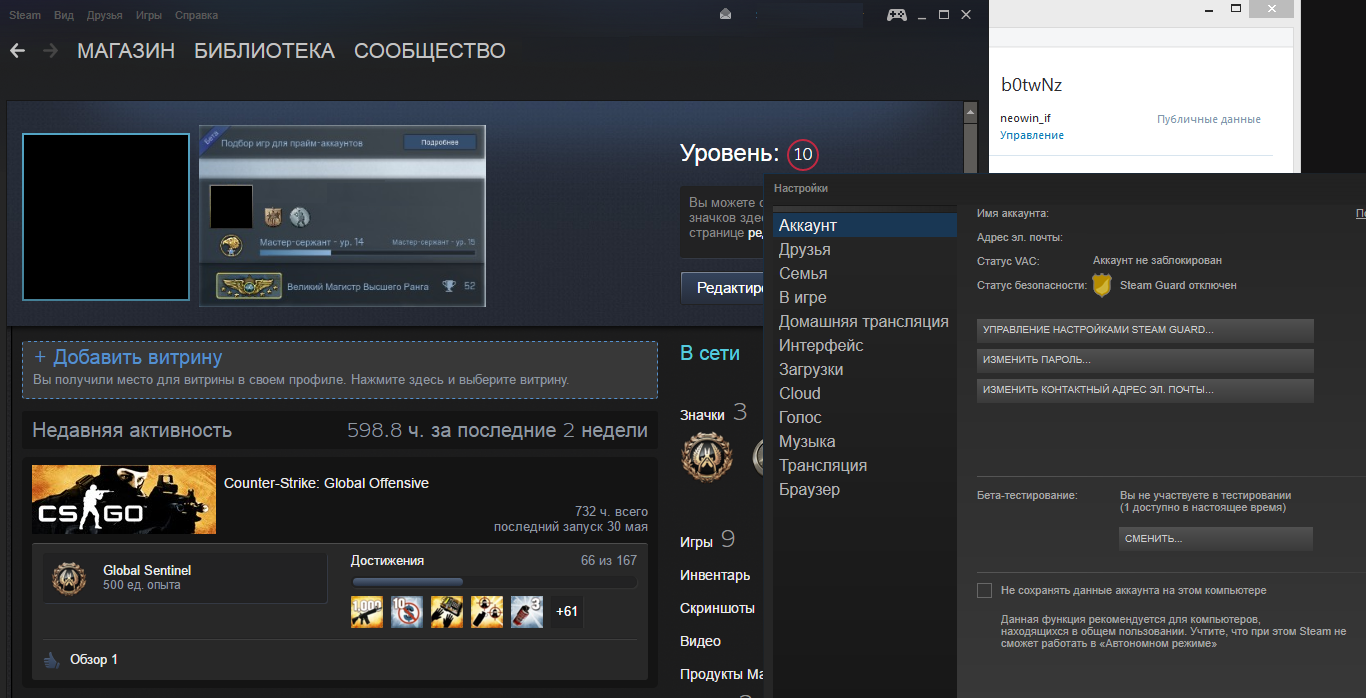This screenshot has height=698, width=1366.
Task: Open the 100% rifle achievement icon
Action: (x=367, y=612)
